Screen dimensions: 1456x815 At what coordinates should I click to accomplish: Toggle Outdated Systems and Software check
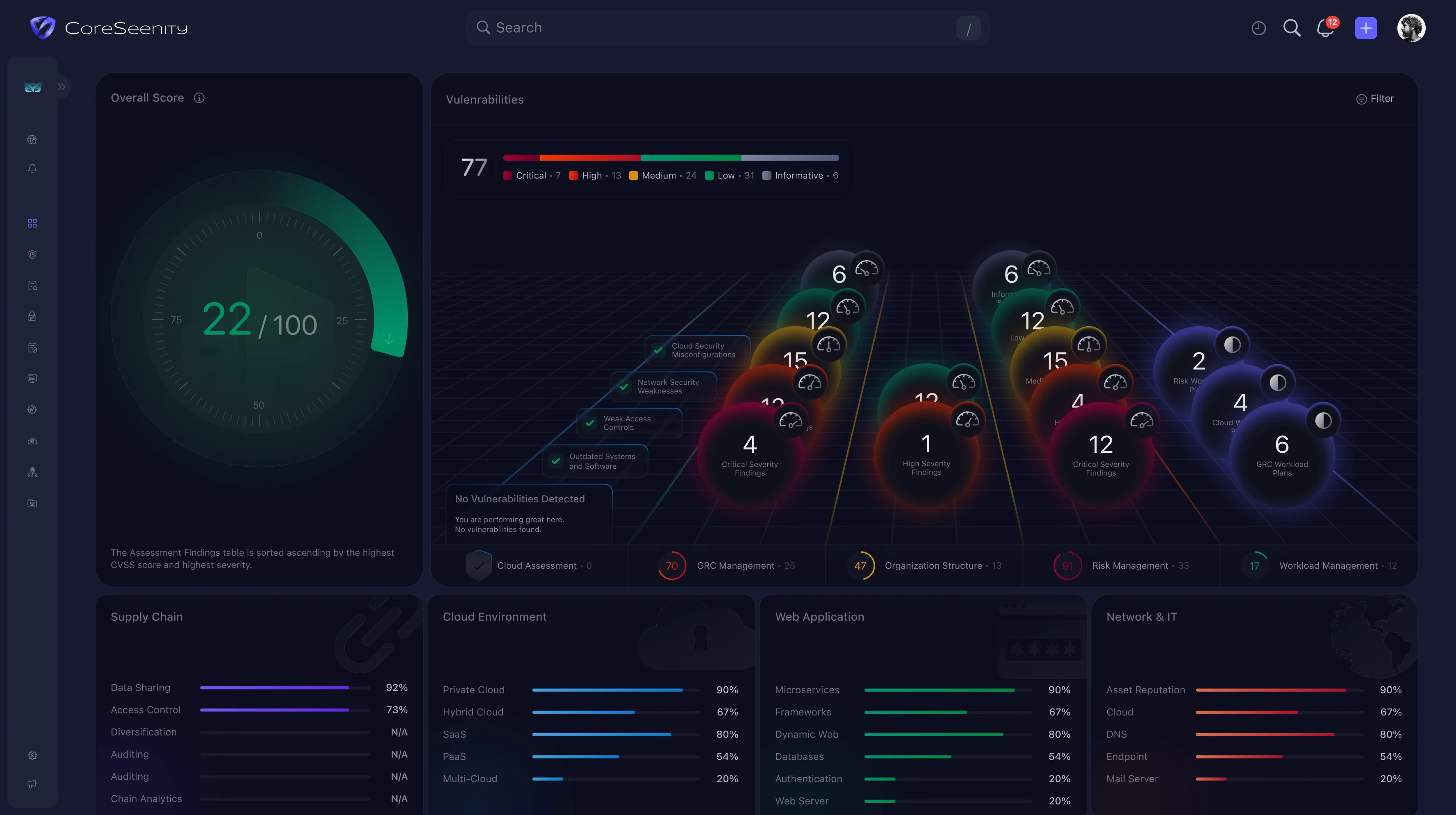tap(555, 461)
